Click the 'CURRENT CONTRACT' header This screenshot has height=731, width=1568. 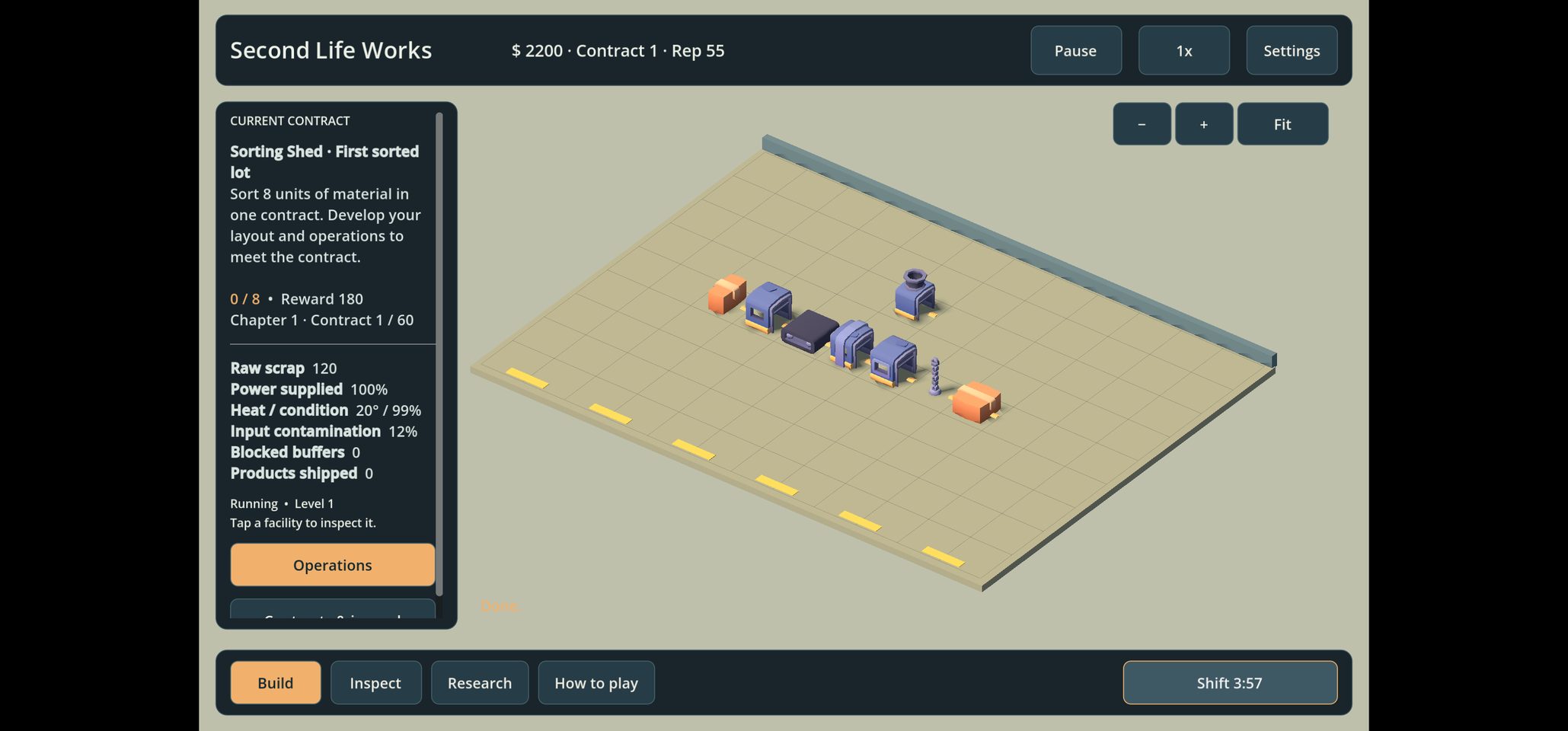pos(290,121)
